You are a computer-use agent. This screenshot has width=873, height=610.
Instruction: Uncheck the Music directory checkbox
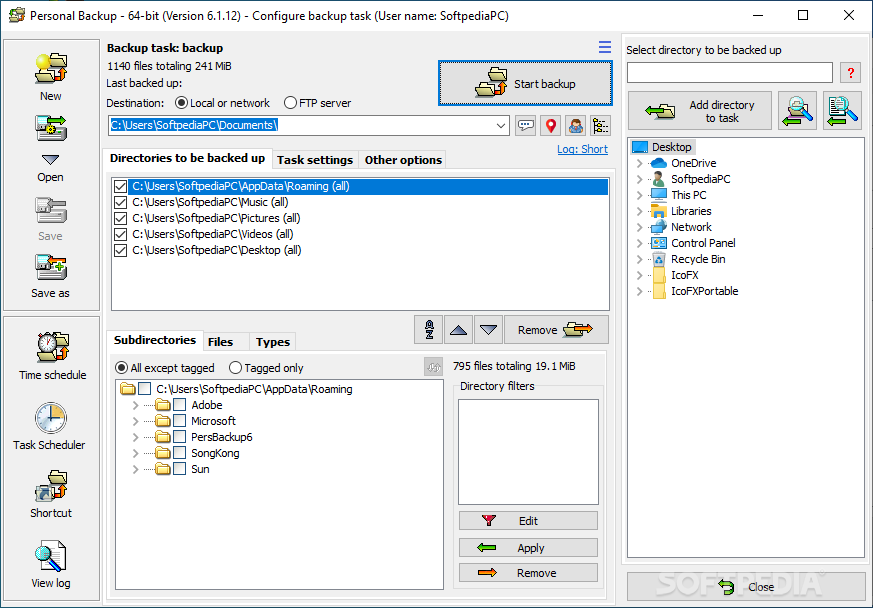pos(120,203)
